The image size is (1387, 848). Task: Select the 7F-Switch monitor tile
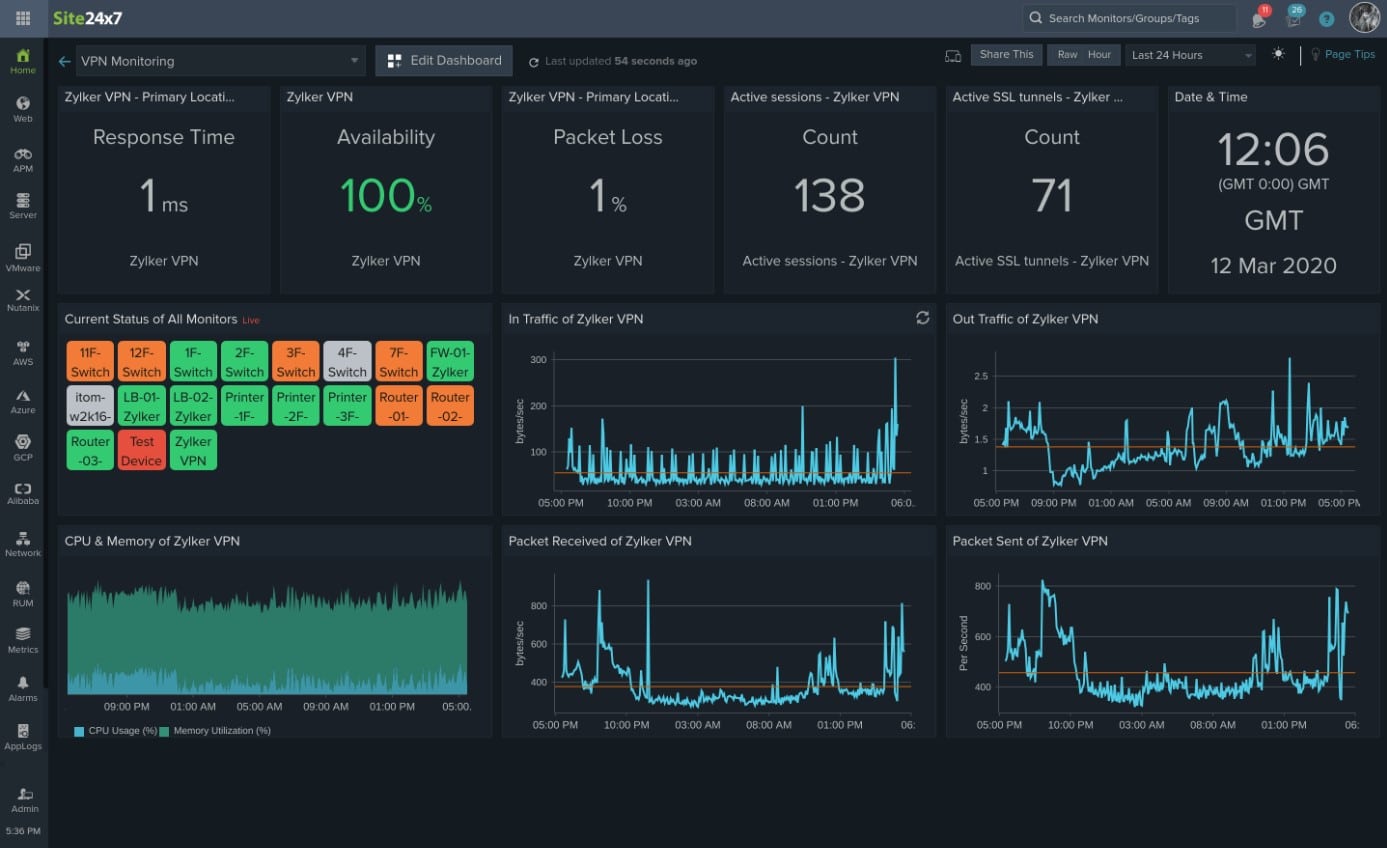click(399, 361)
